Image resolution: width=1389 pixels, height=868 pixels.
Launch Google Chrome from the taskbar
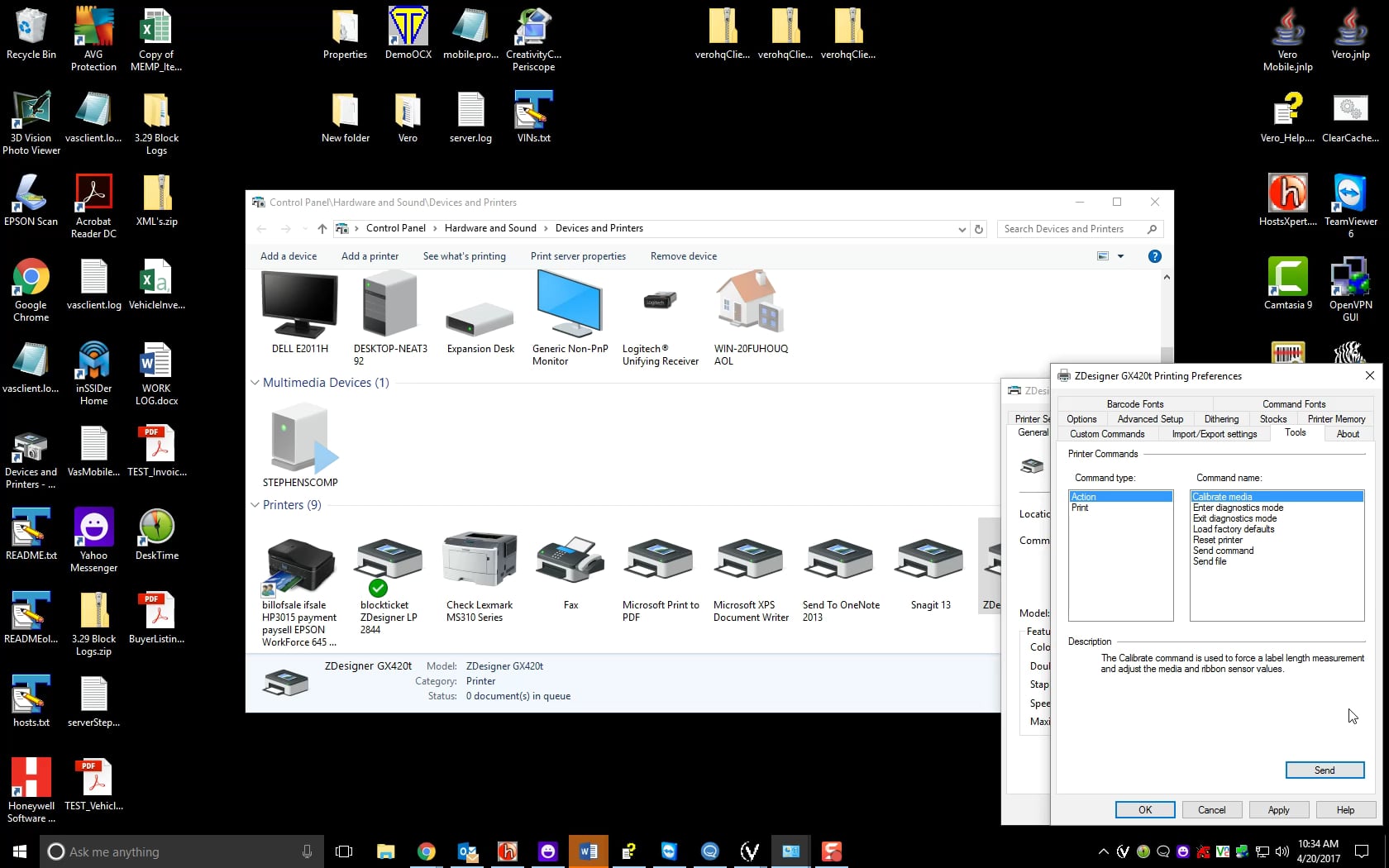pos(427,851)
